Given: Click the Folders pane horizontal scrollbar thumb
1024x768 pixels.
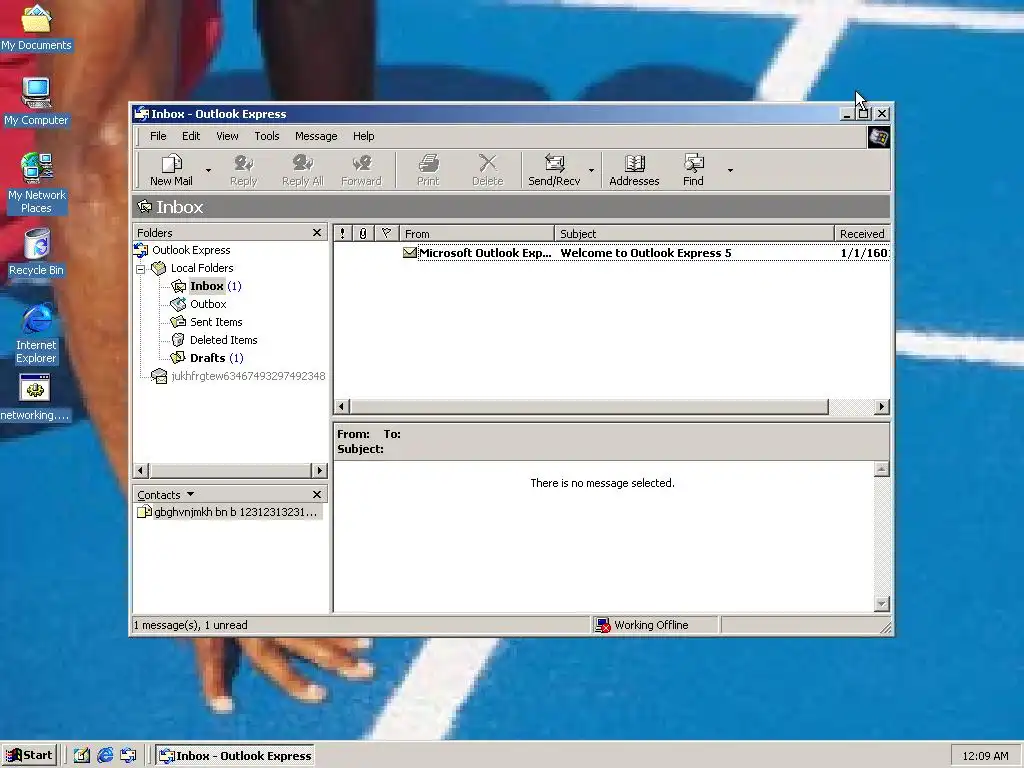Looking at the screenshot, I should click(231, 470).
